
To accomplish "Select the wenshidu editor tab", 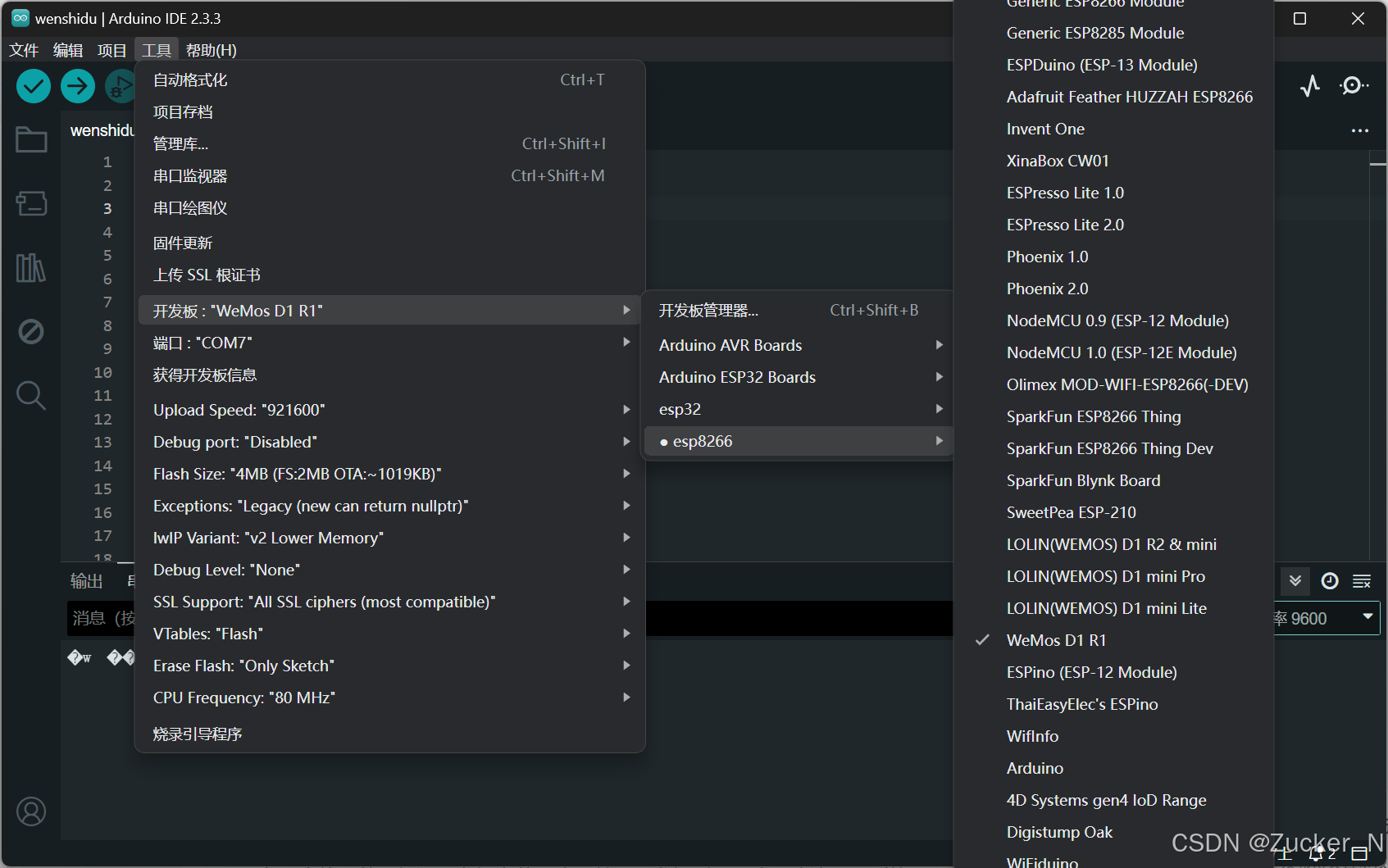I will [x=101, y=130].
